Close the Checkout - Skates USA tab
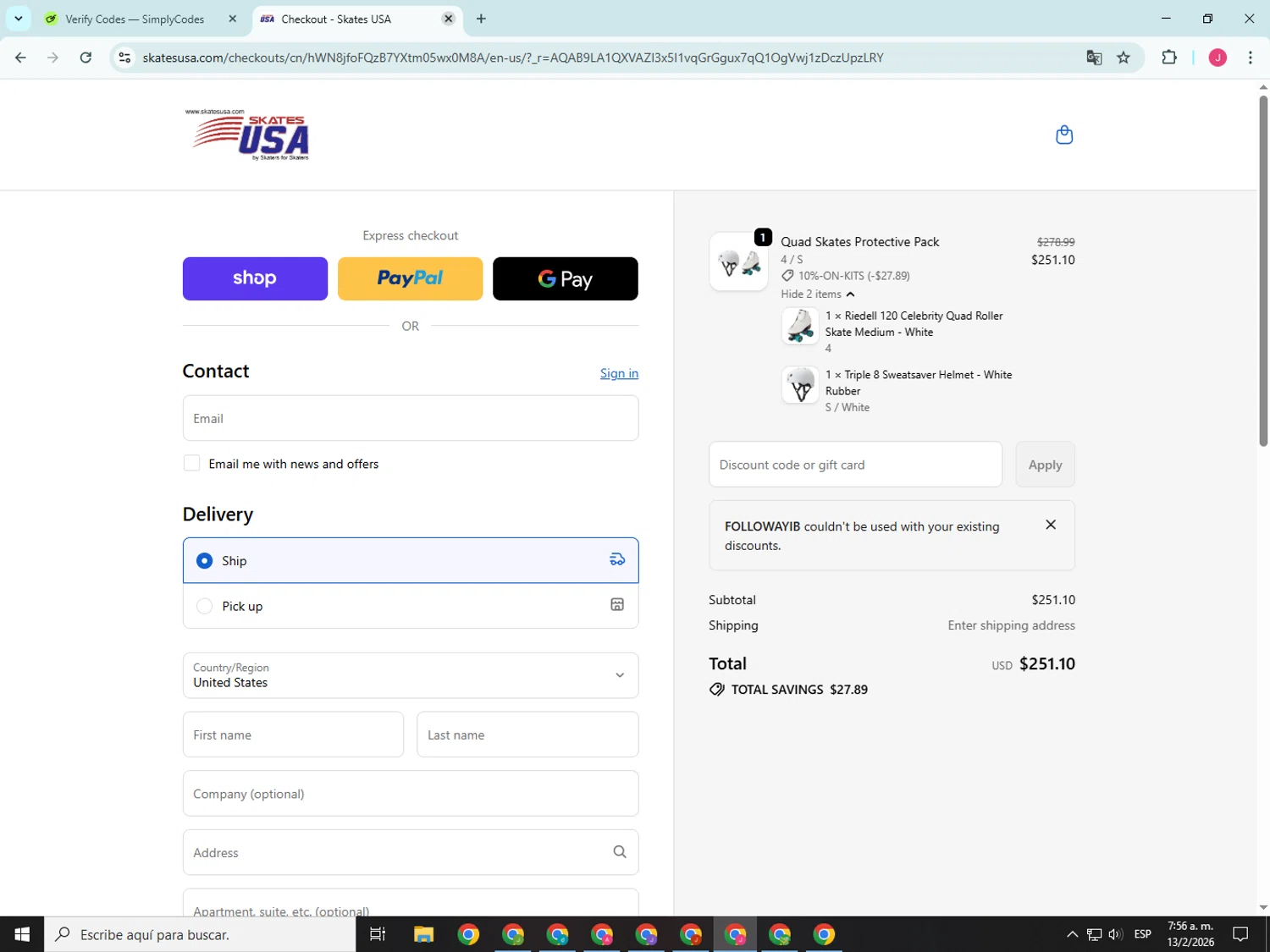The image size is (1270, 952). click(x=449, y=19)
